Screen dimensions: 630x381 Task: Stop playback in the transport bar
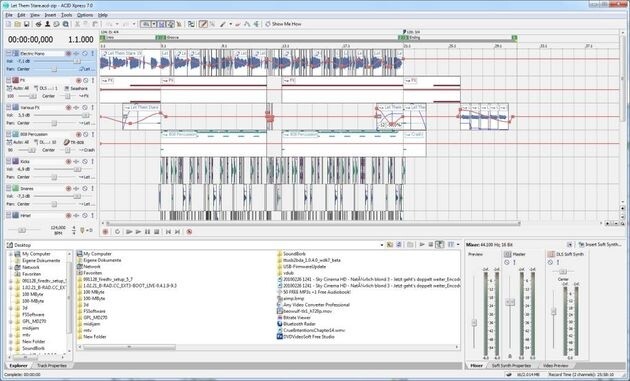[157, 231]
